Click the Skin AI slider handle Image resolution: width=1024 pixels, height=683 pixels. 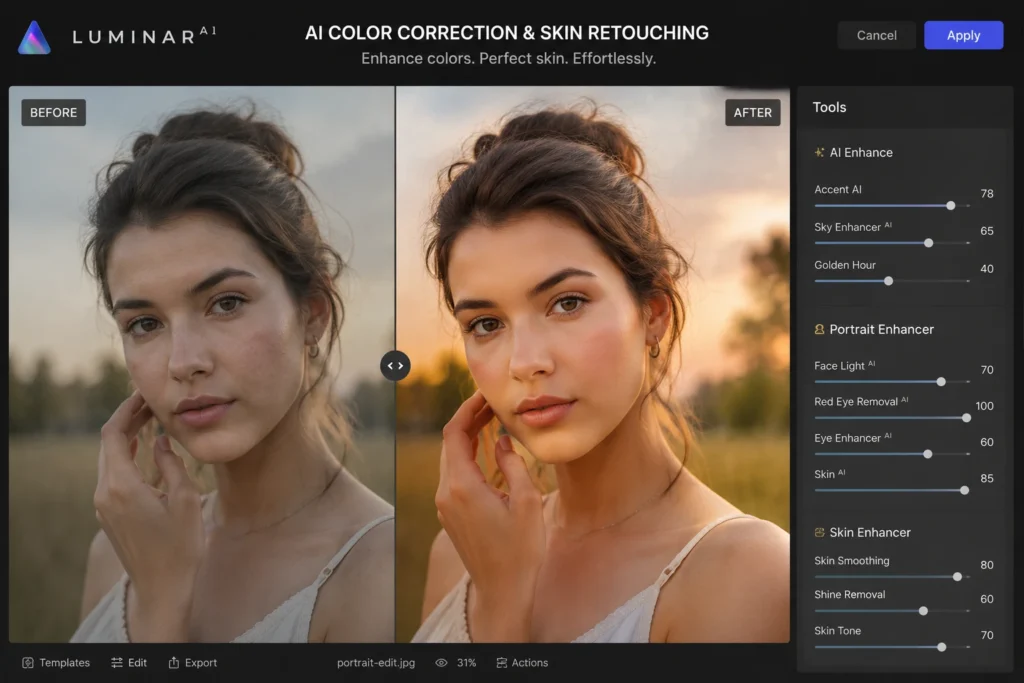tap(965, 490)
